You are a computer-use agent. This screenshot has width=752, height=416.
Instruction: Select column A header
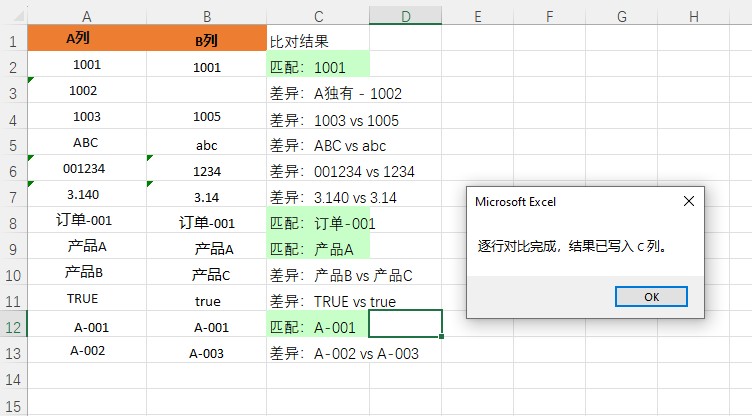87,17
